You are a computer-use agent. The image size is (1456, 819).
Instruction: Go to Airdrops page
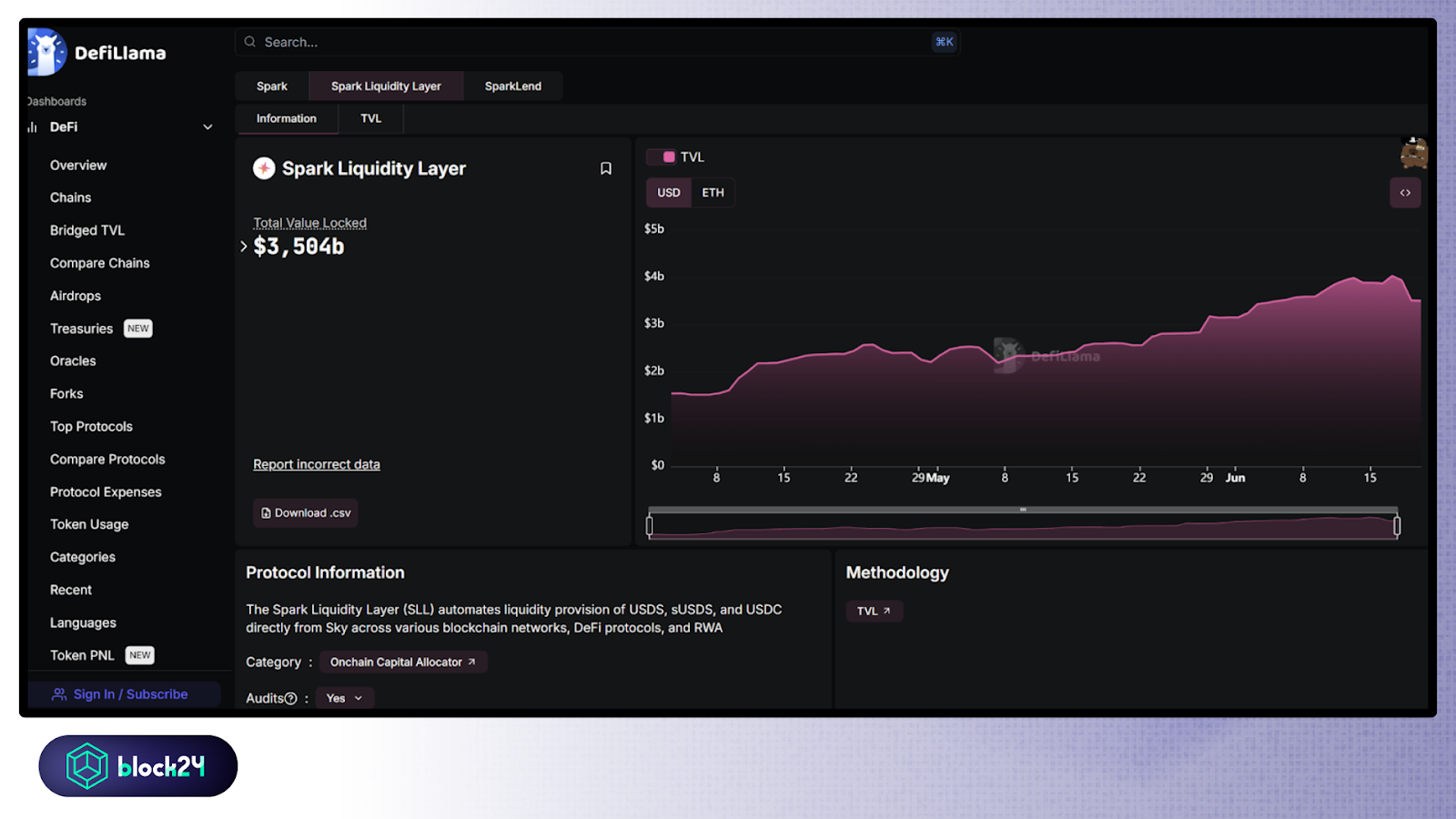pyautogui.click(x=76, y=297)
